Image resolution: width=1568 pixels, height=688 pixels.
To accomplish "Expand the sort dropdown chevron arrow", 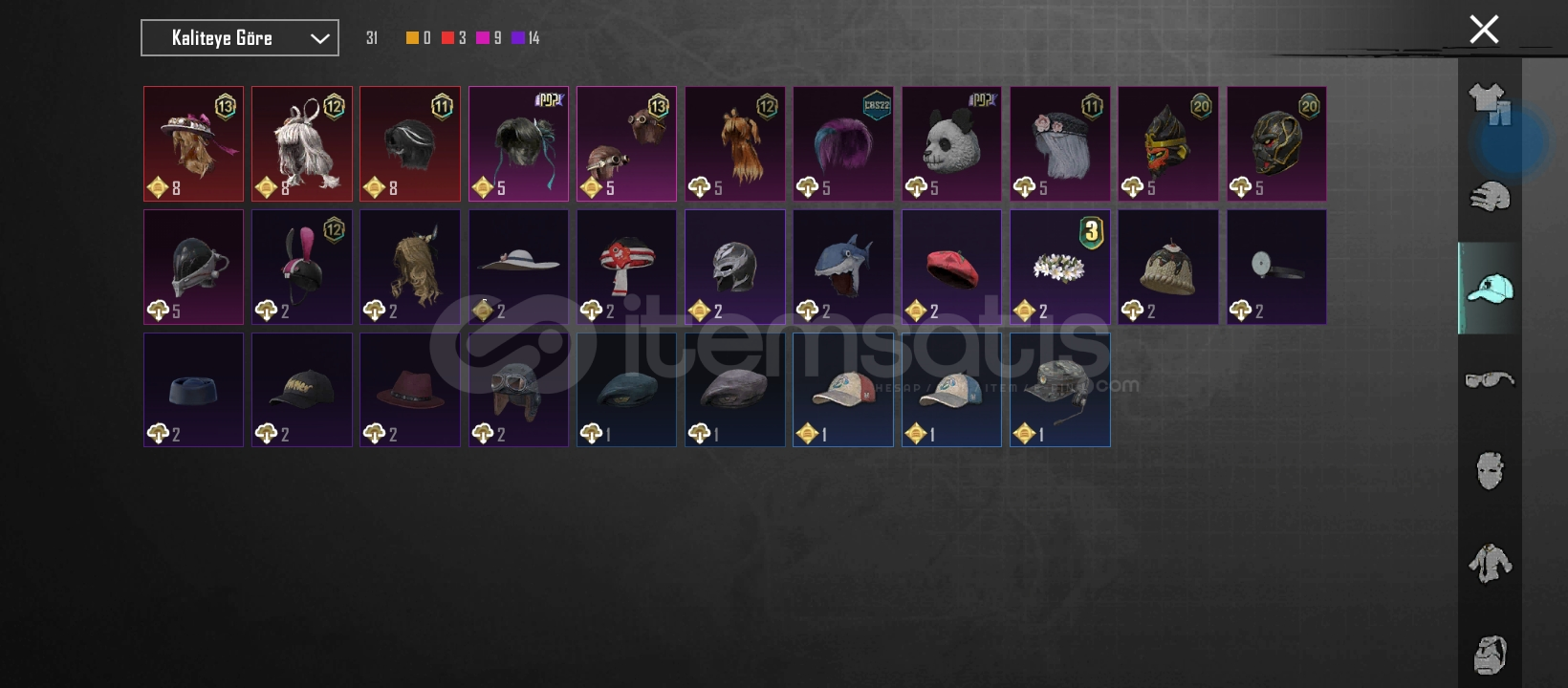I will pyautogui.click(x=319, y=39).
